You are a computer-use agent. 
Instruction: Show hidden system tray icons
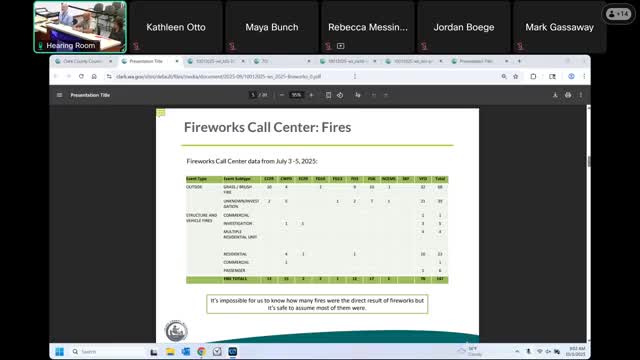[517, 351]
